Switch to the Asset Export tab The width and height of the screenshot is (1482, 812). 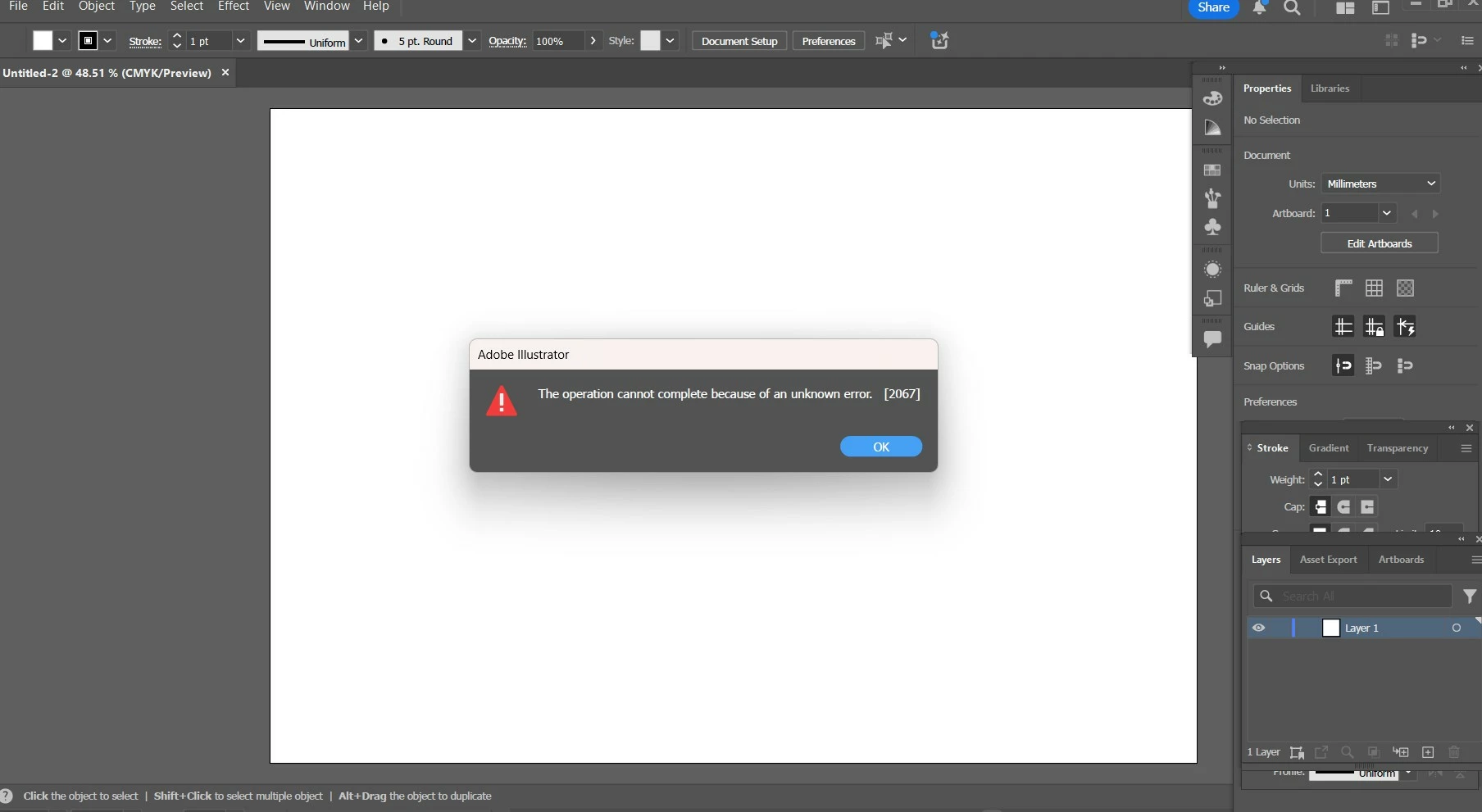pyautogui.click(x=1329, y=560)
